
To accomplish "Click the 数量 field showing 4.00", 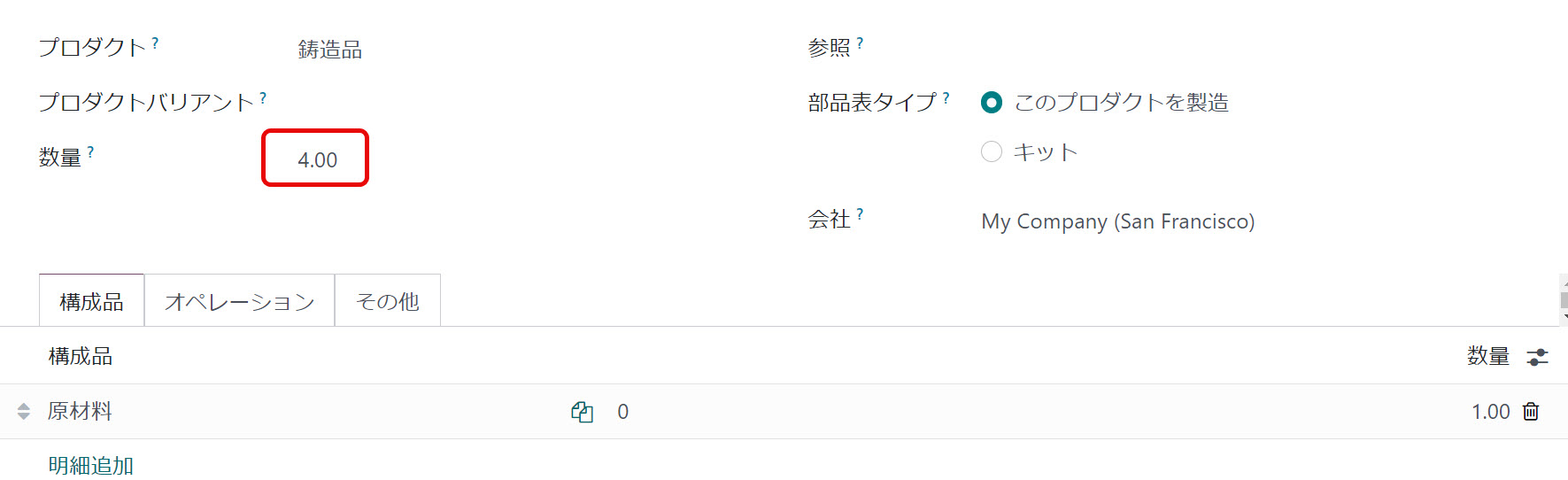I will 315,159.
